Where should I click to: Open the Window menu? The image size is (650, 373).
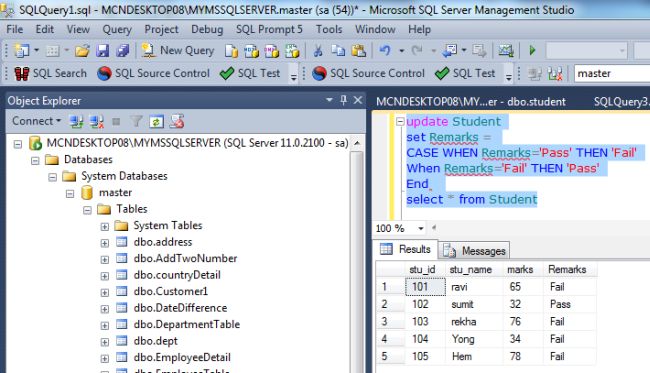375,29
